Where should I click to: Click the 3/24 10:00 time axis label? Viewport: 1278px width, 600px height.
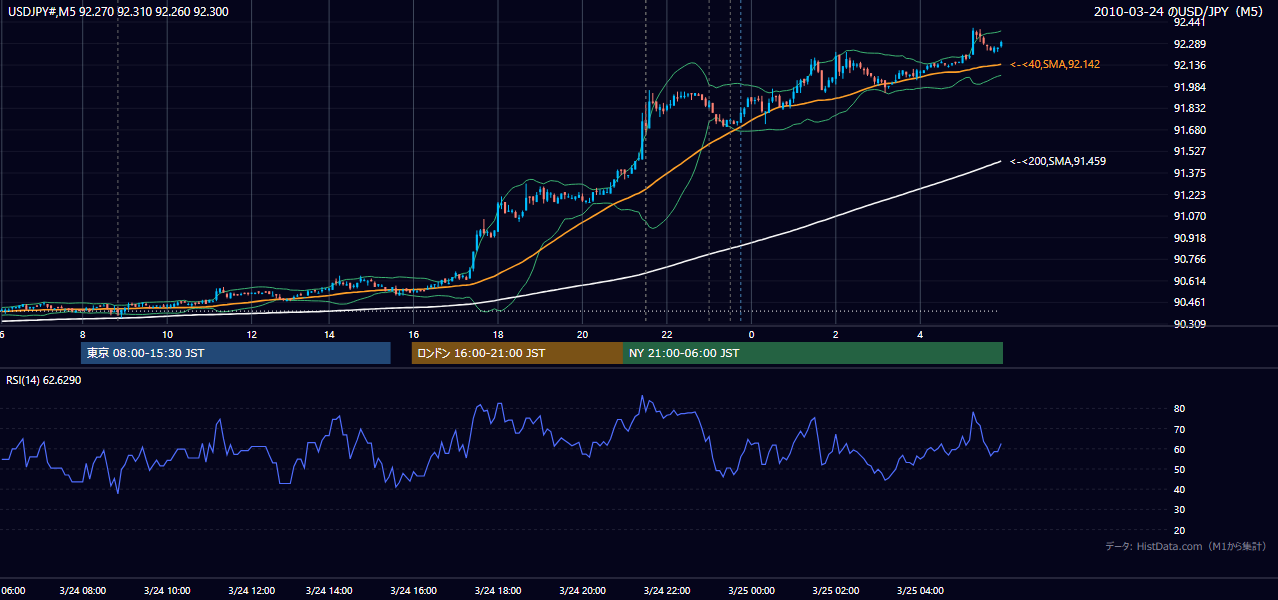click(x=167, y=591)
